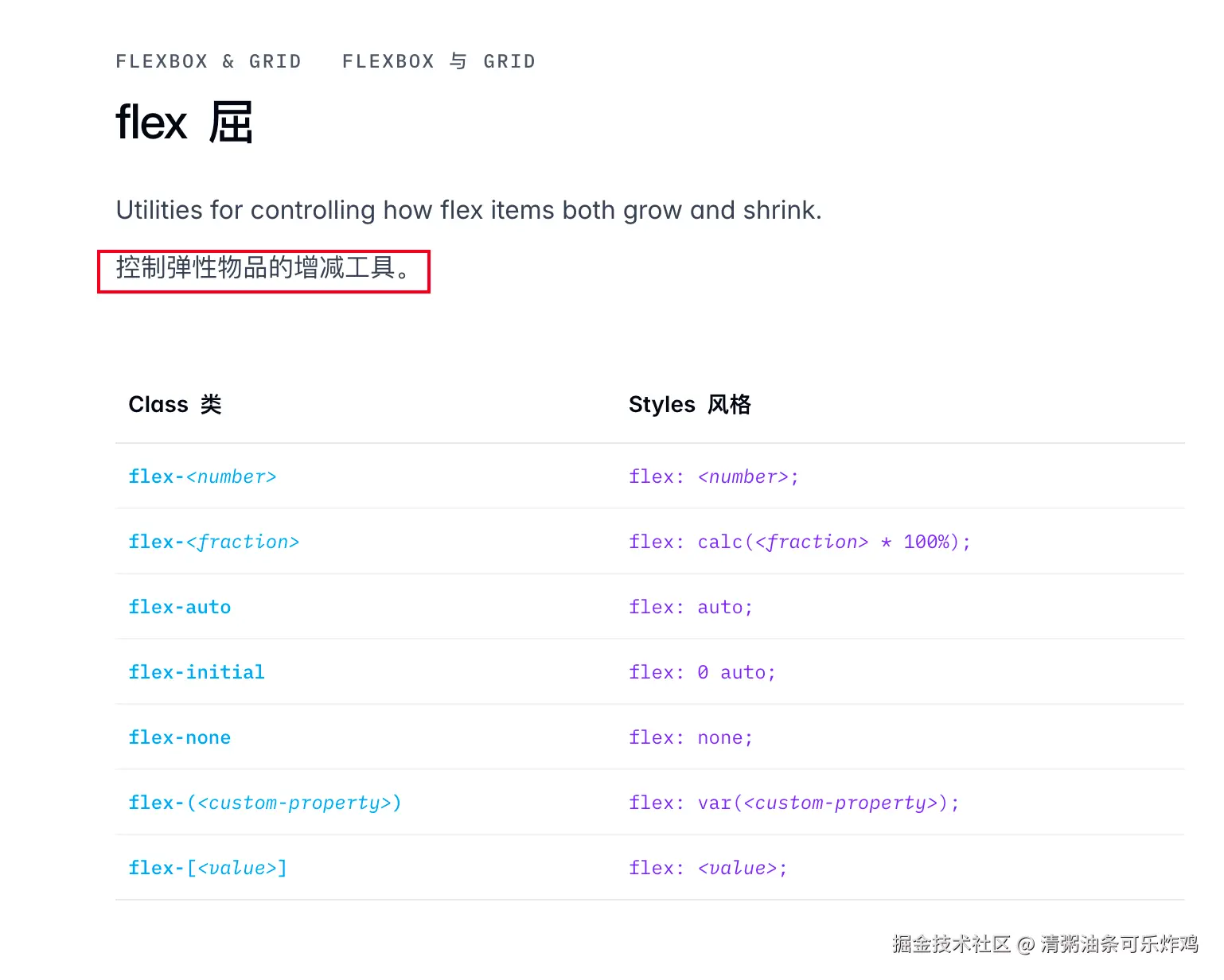Click the 'flex: none;' style value

(x=690, y=737)
